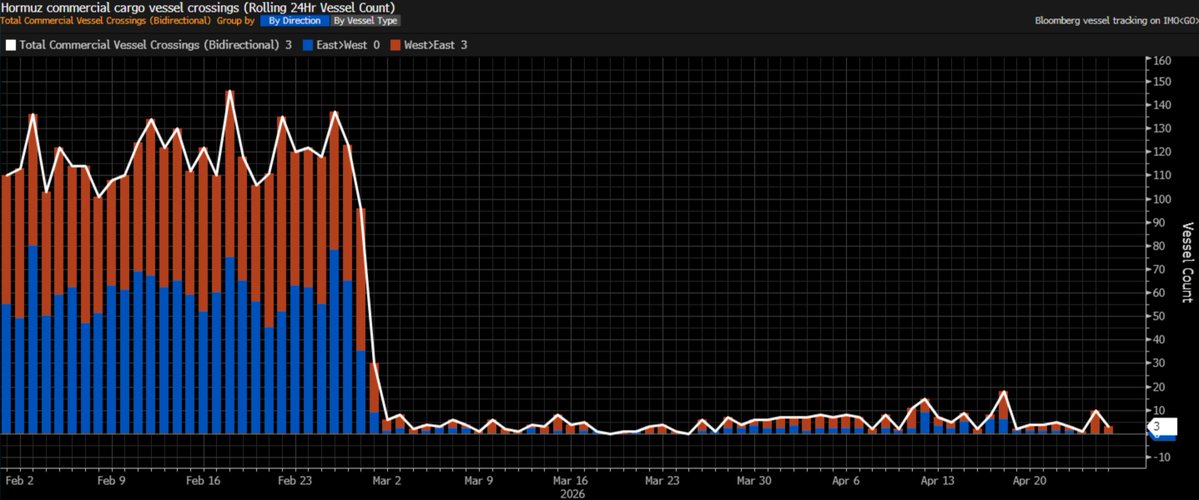Click the 80 value on the y-axis
The image size is (1199, 500).
(1161, 246)
